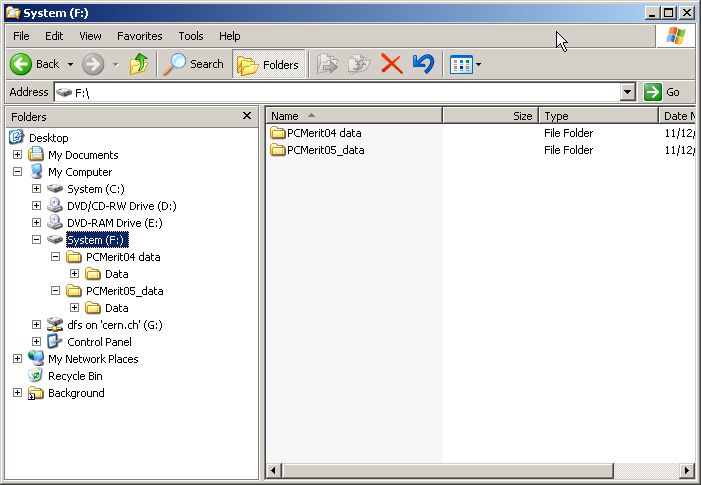
Task: Click the greyed Forward arrow button
Action: (x=93, y=64)
